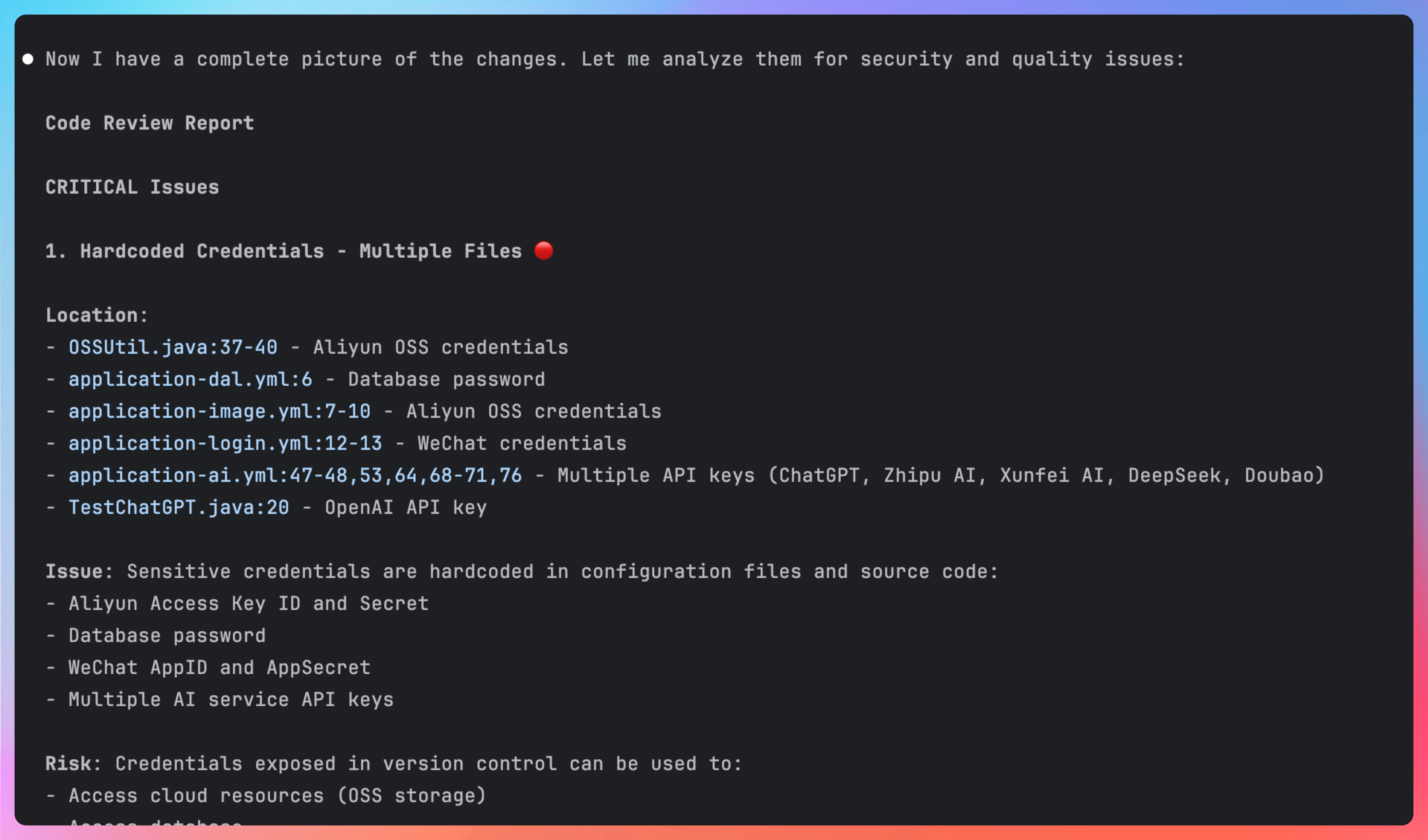Click the red circle severity emoji
Image resolution: width=1428 pixels, height=840 pixels.
(543, 250)
